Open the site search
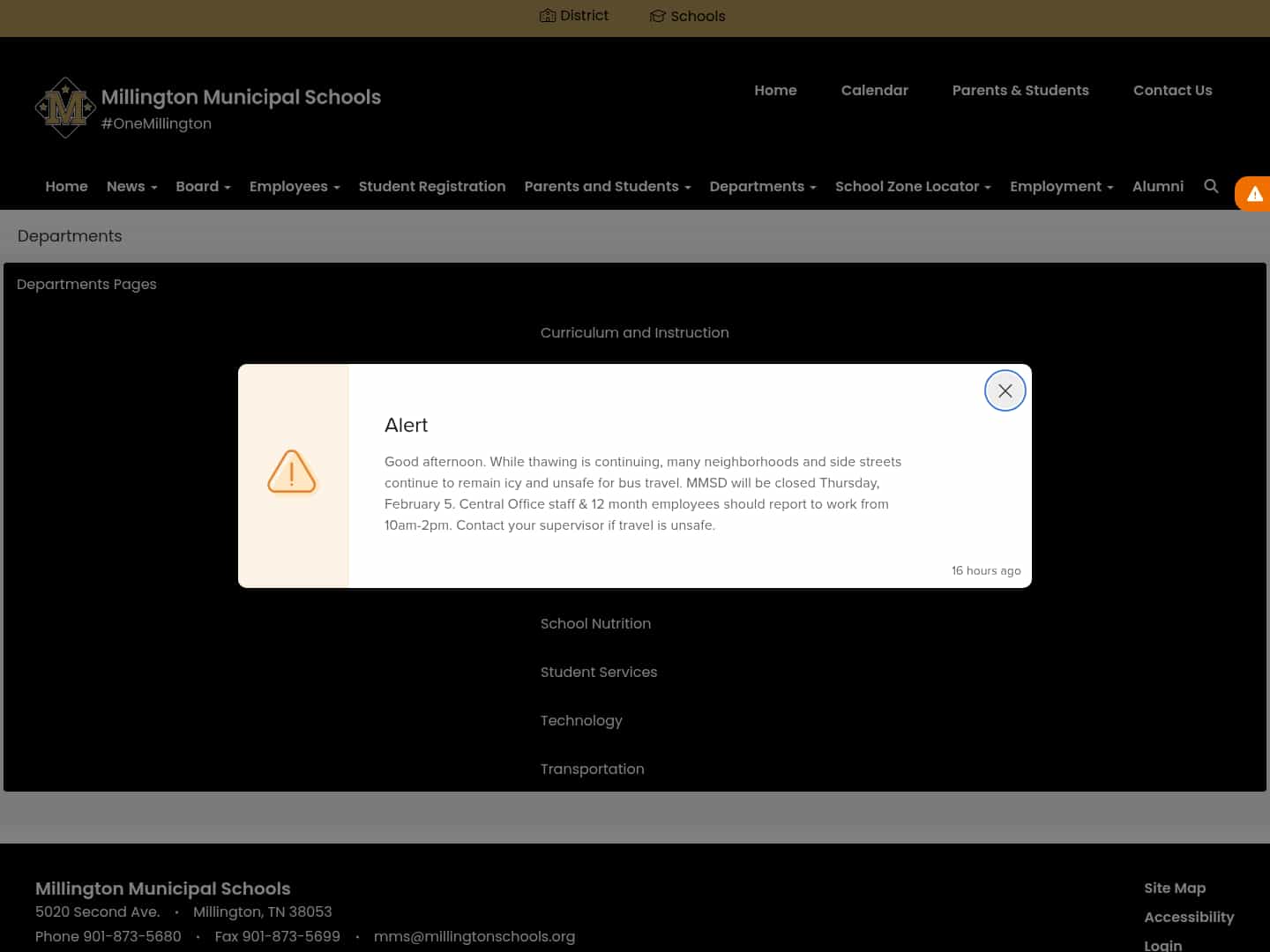The width and height of the screenshot is (1270, 952). pyautogui.click(x=1211, y=186)
